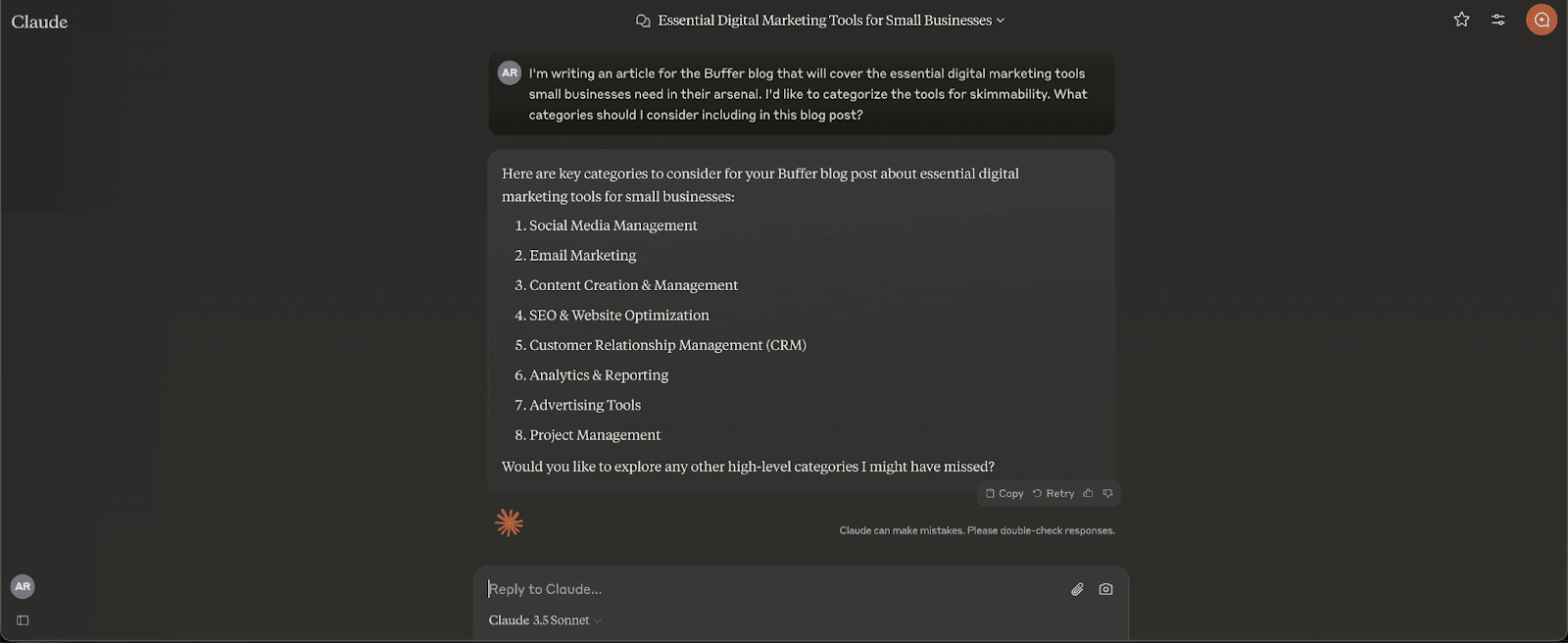Copy the response text
The width and height of the screenshot is (1568, 643).
(x=1004, y=493)
